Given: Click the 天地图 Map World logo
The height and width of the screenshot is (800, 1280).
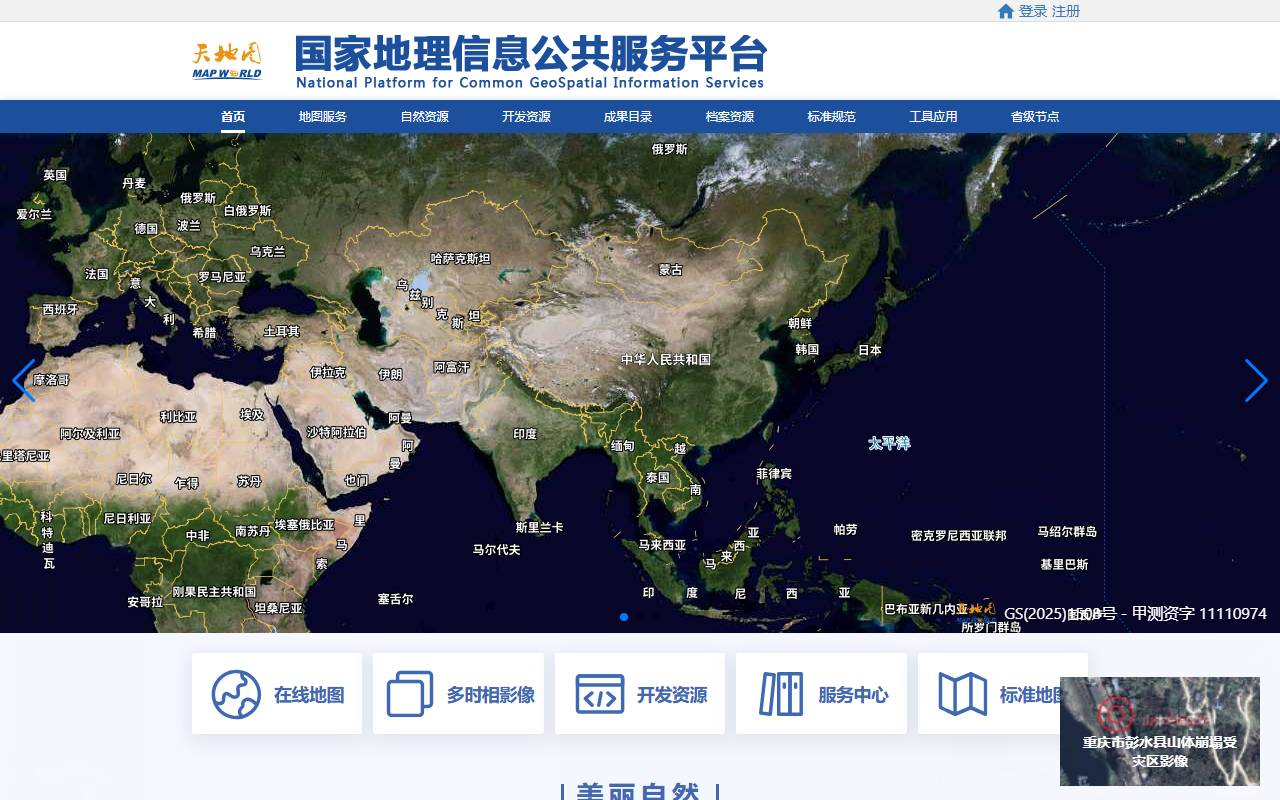Looking at the screenshot, I should click(x=227, y=60).
